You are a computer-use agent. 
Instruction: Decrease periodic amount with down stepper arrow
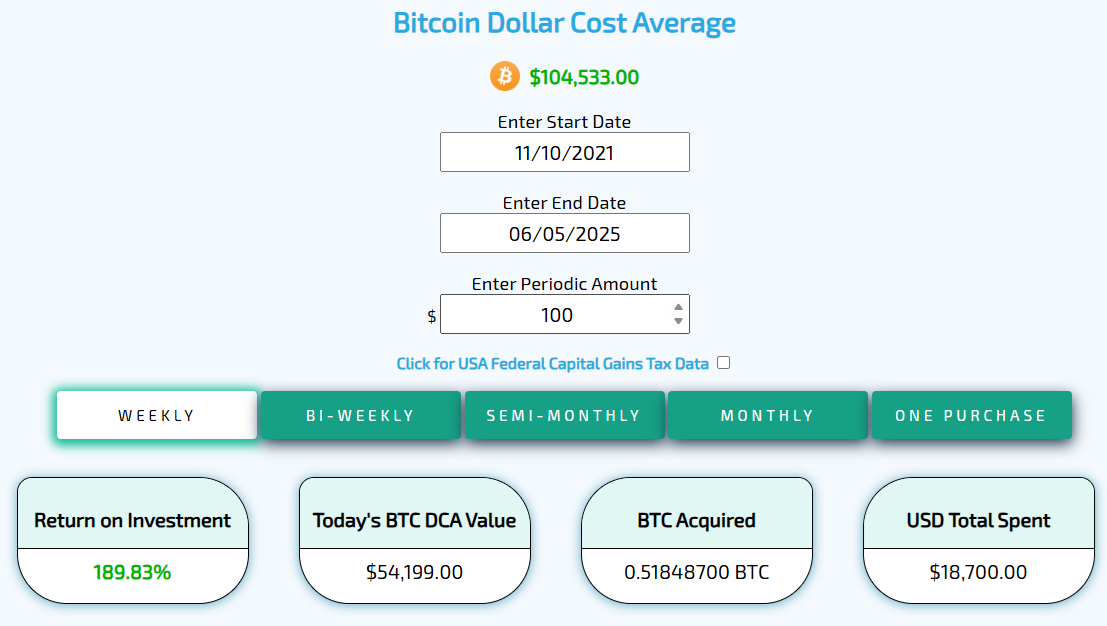pyautogui.click(x=678, y=321)
